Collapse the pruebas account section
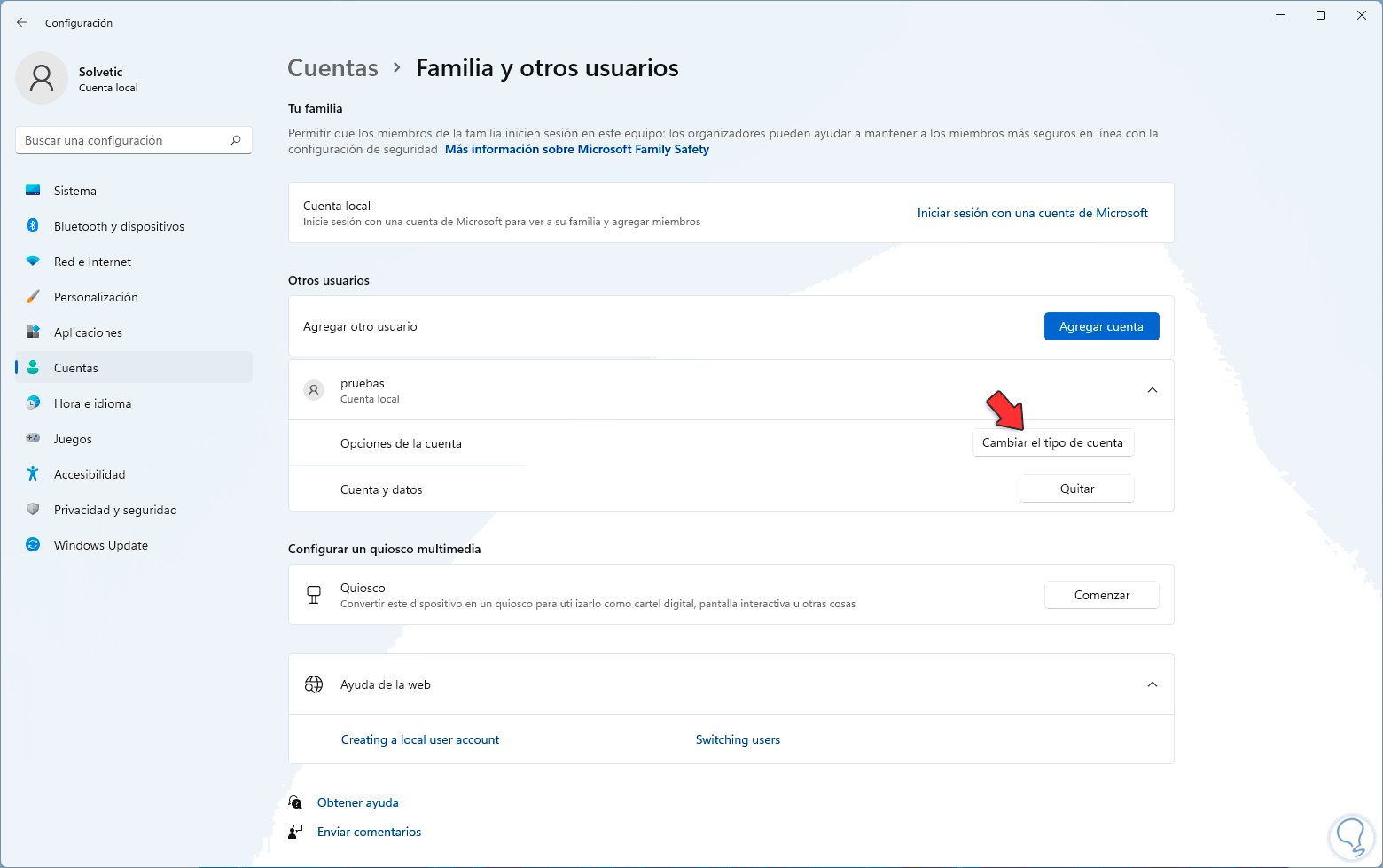Image resolution: width=1383 pixels, height=868 pixels. pyautogui.click(x=1152, y=390)
